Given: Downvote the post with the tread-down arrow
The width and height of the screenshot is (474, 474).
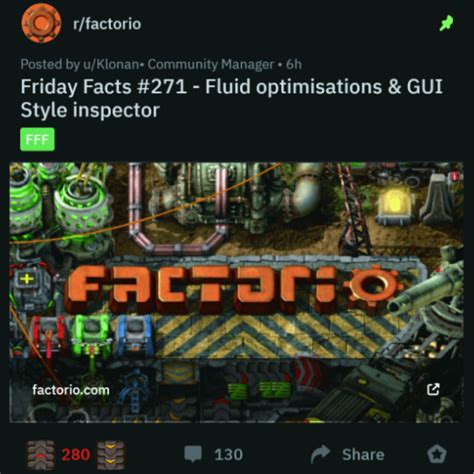Looking at the screenshot, I should 111,455.
